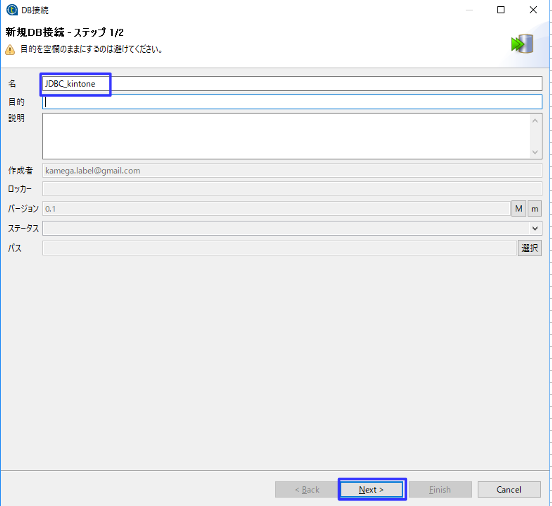Click the ステータス label
The image size is (552, 506).
click(23, 229)
